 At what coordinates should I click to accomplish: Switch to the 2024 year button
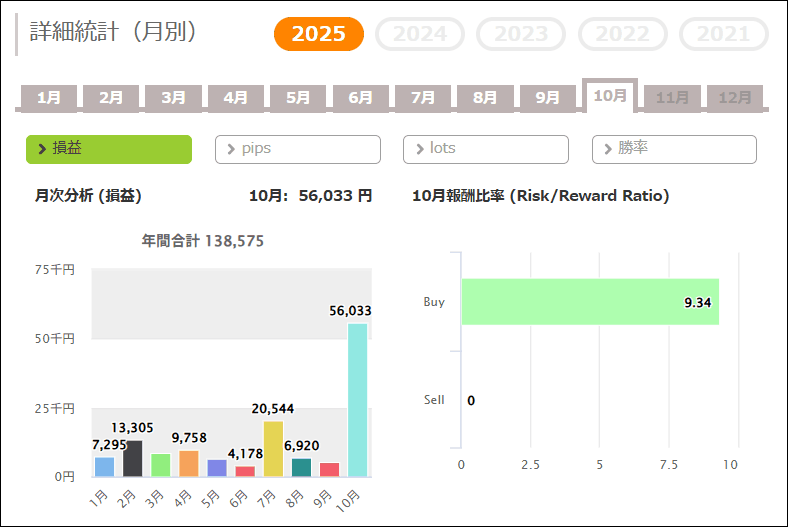[420, 34]
